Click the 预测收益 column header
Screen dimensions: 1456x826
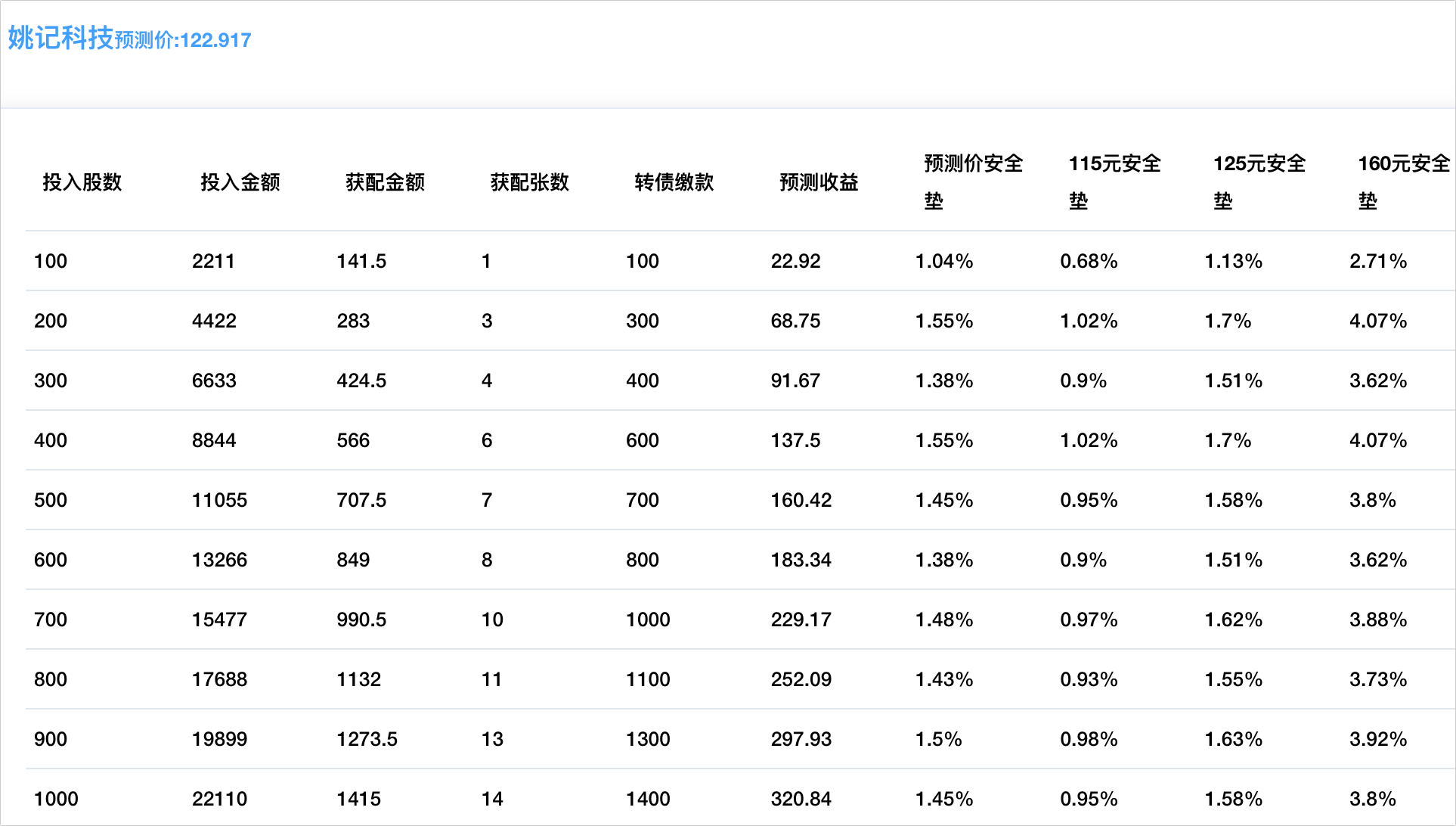tap(819, 182)
